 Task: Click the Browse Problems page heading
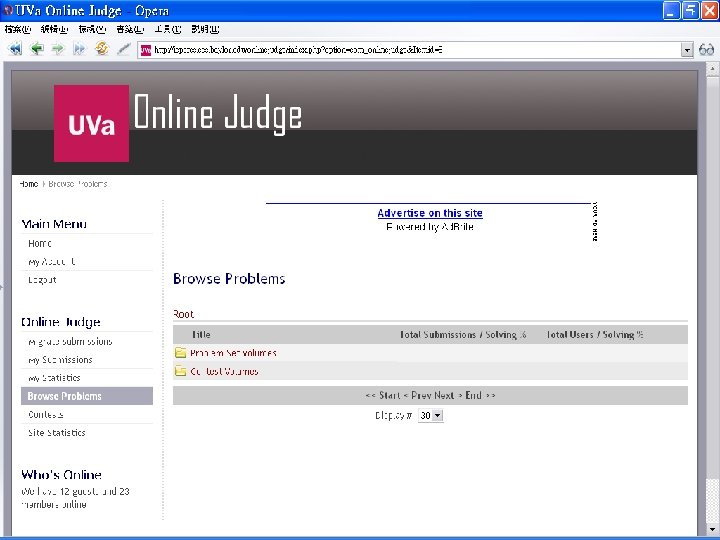tap(229, 279)
